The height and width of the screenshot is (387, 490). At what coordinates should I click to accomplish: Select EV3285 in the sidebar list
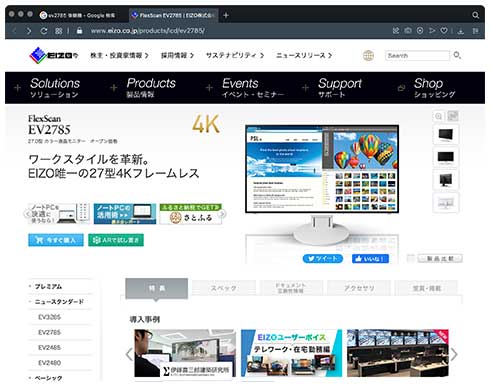[x=49, y=317]
